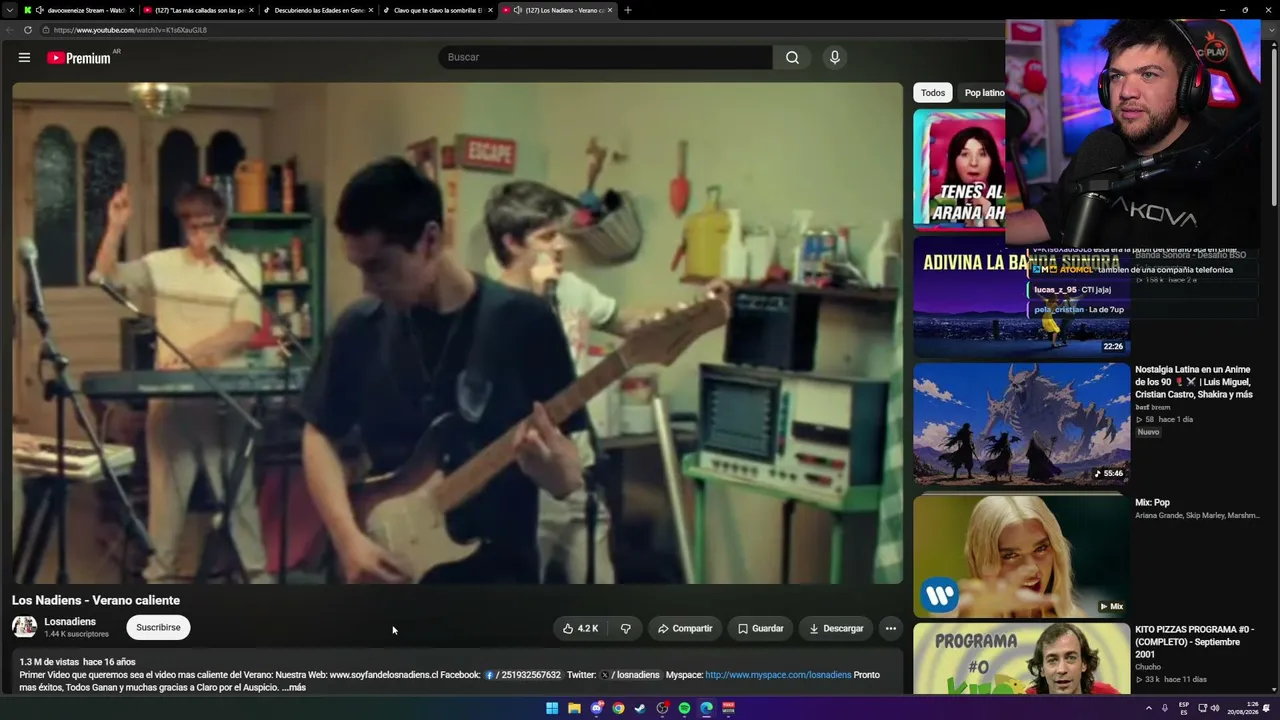Select the Todos filter chip
The height and width of the screenshot is (720, 1280).
[x=933, y=93]
